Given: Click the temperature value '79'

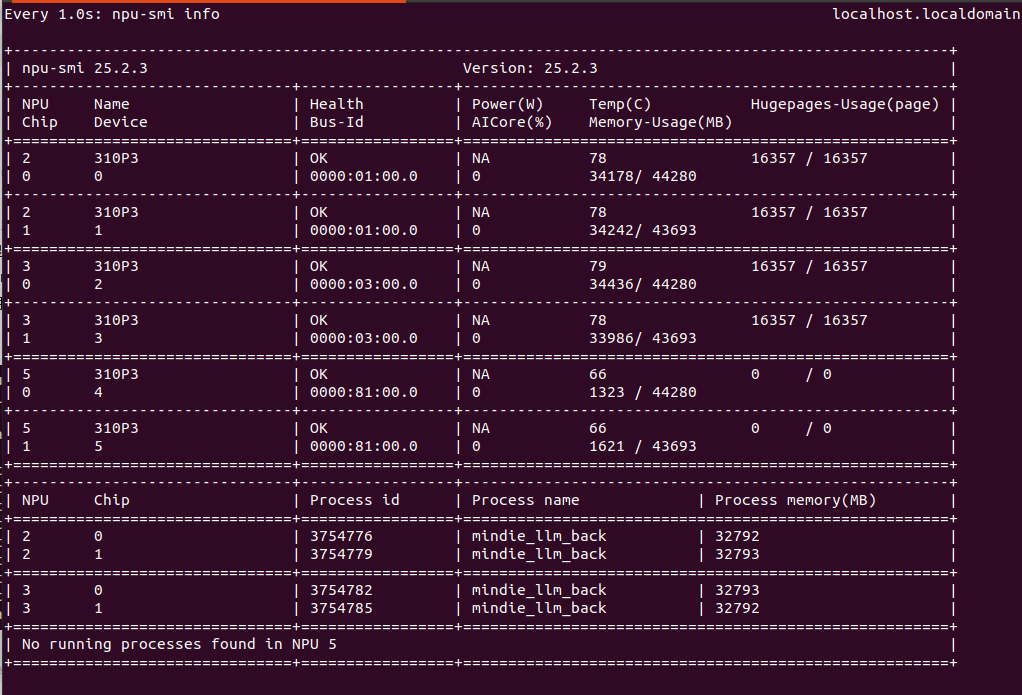Looking at the screenshot, I should (598, 267).
